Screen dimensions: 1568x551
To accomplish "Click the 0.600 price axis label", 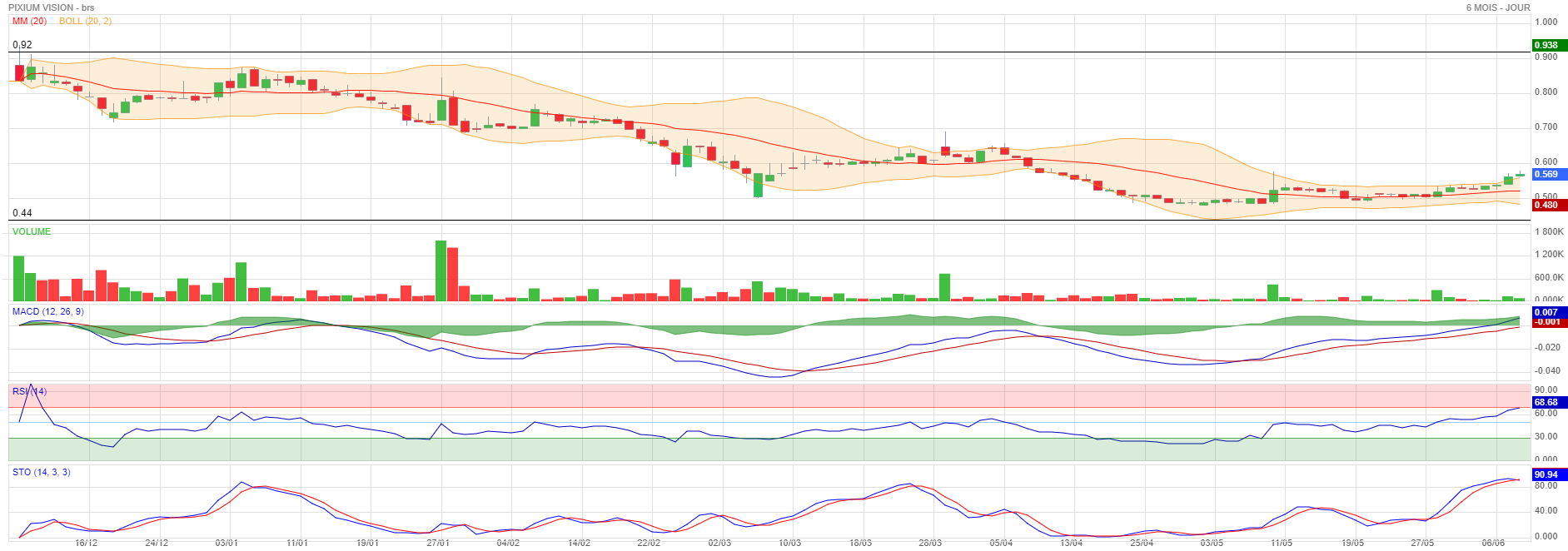I will (x=1546, y=161).
